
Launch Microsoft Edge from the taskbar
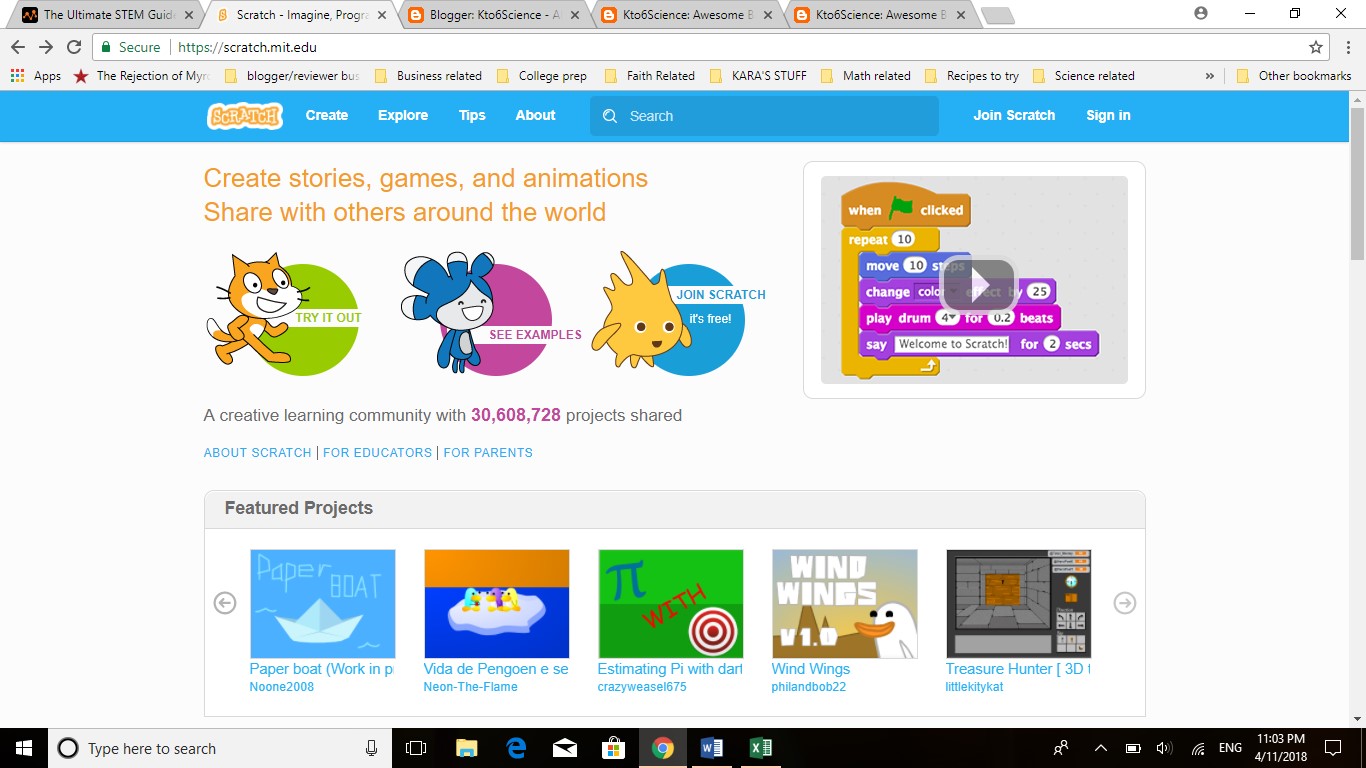click(x=515, y=748)
